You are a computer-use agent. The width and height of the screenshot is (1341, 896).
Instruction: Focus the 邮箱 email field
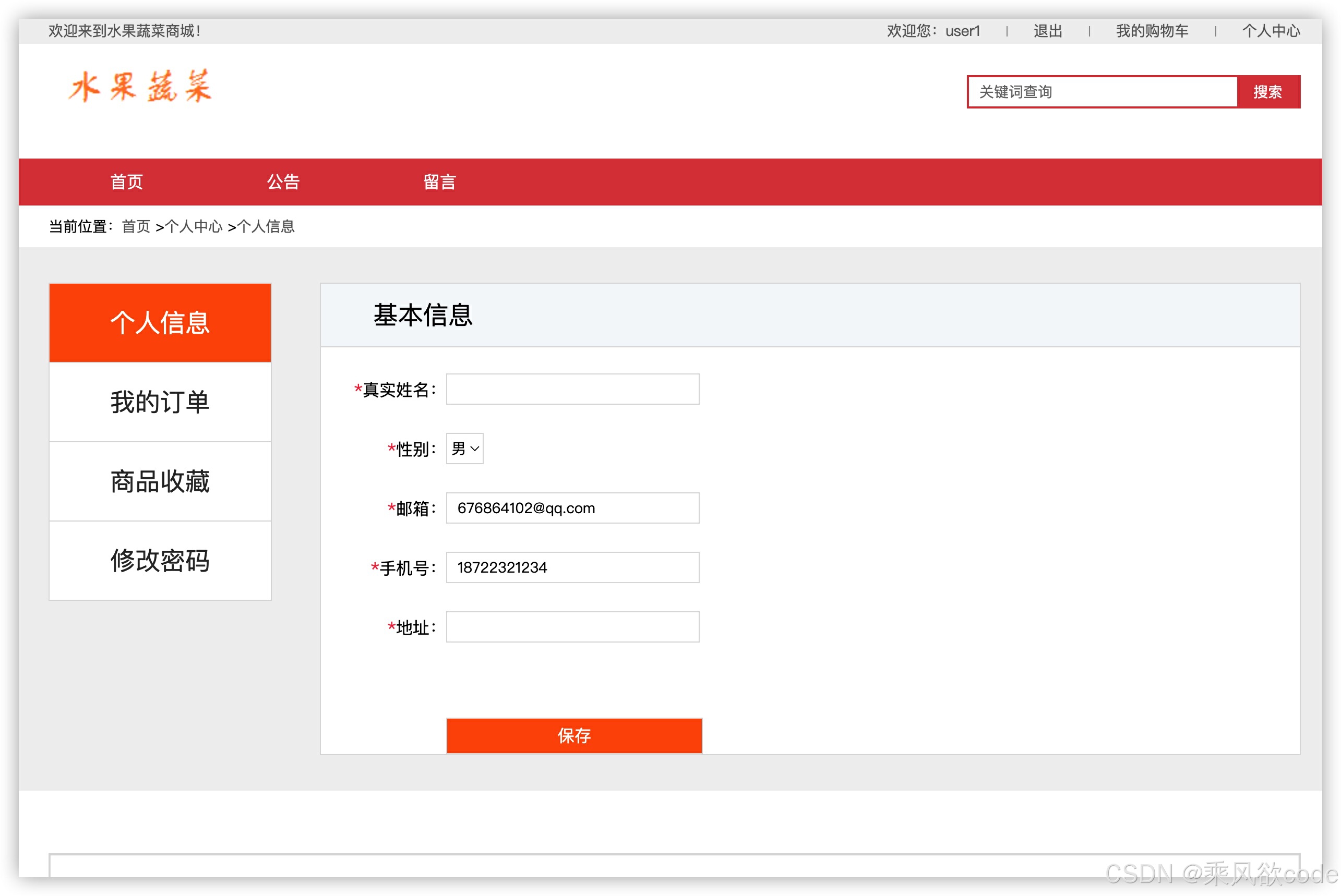tap(572, 508)
